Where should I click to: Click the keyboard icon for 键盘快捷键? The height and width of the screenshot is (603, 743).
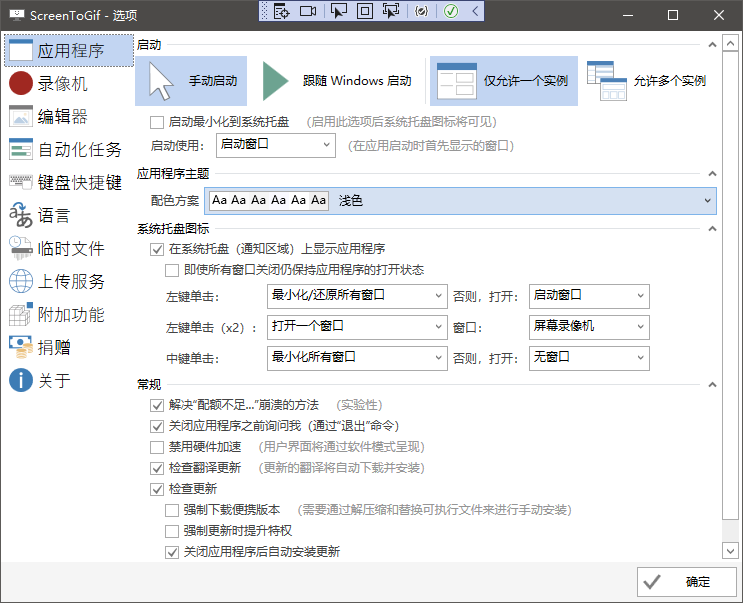[21, 182]
